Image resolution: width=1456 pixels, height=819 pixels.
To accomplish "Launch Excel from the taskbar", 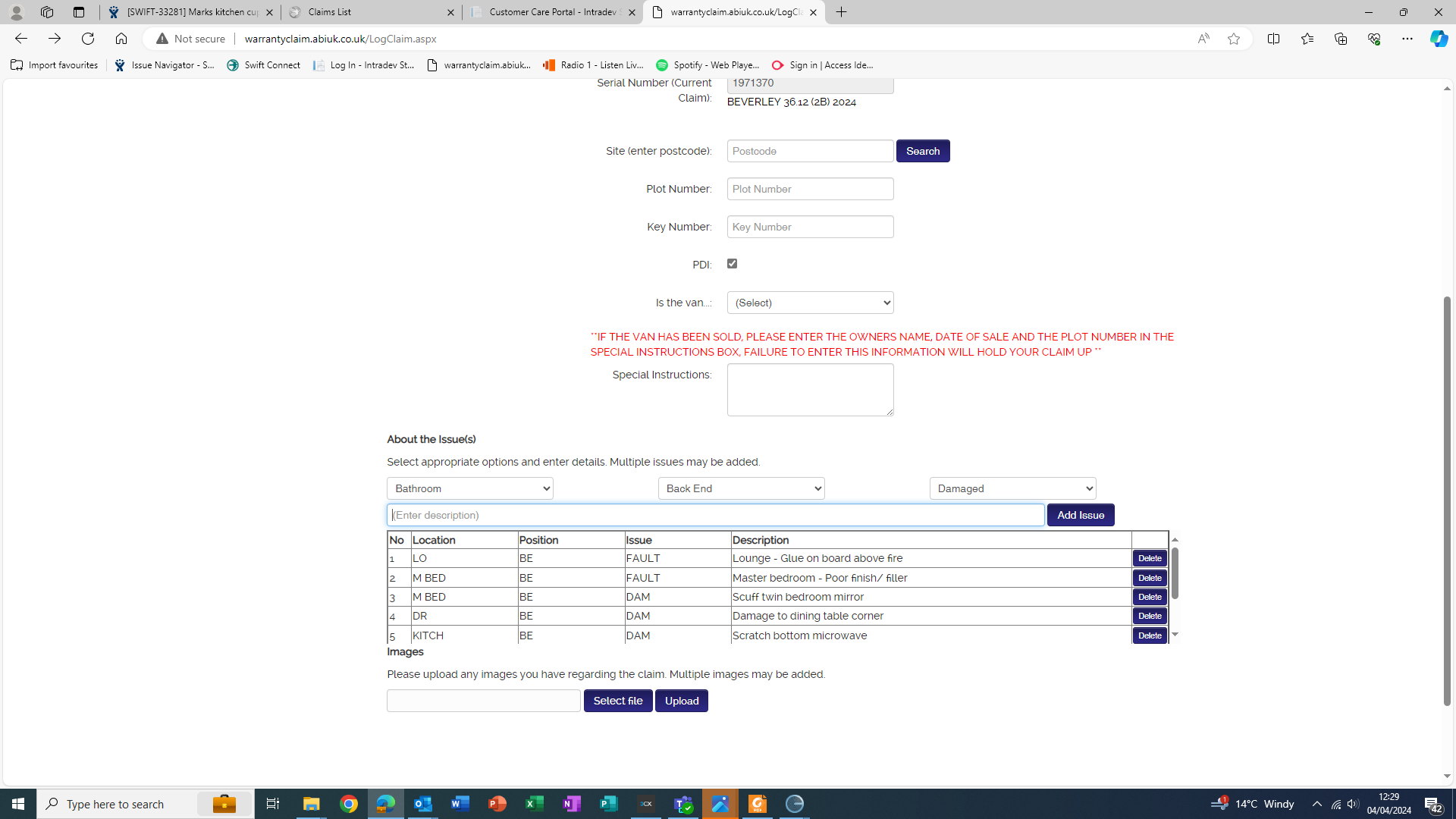I will tap(535, 804).
